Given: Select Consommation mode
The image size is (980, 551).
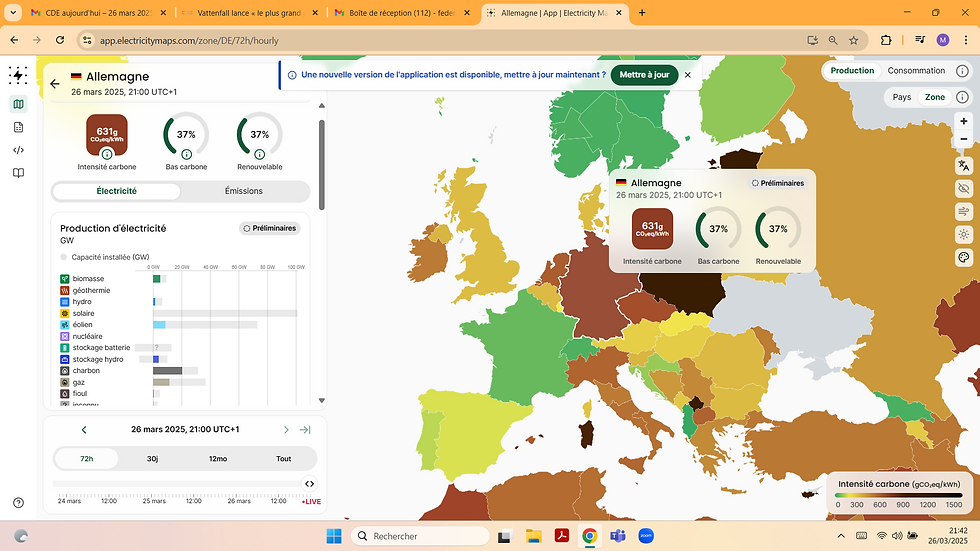Looking at the screenshot, I should (916, 71).
